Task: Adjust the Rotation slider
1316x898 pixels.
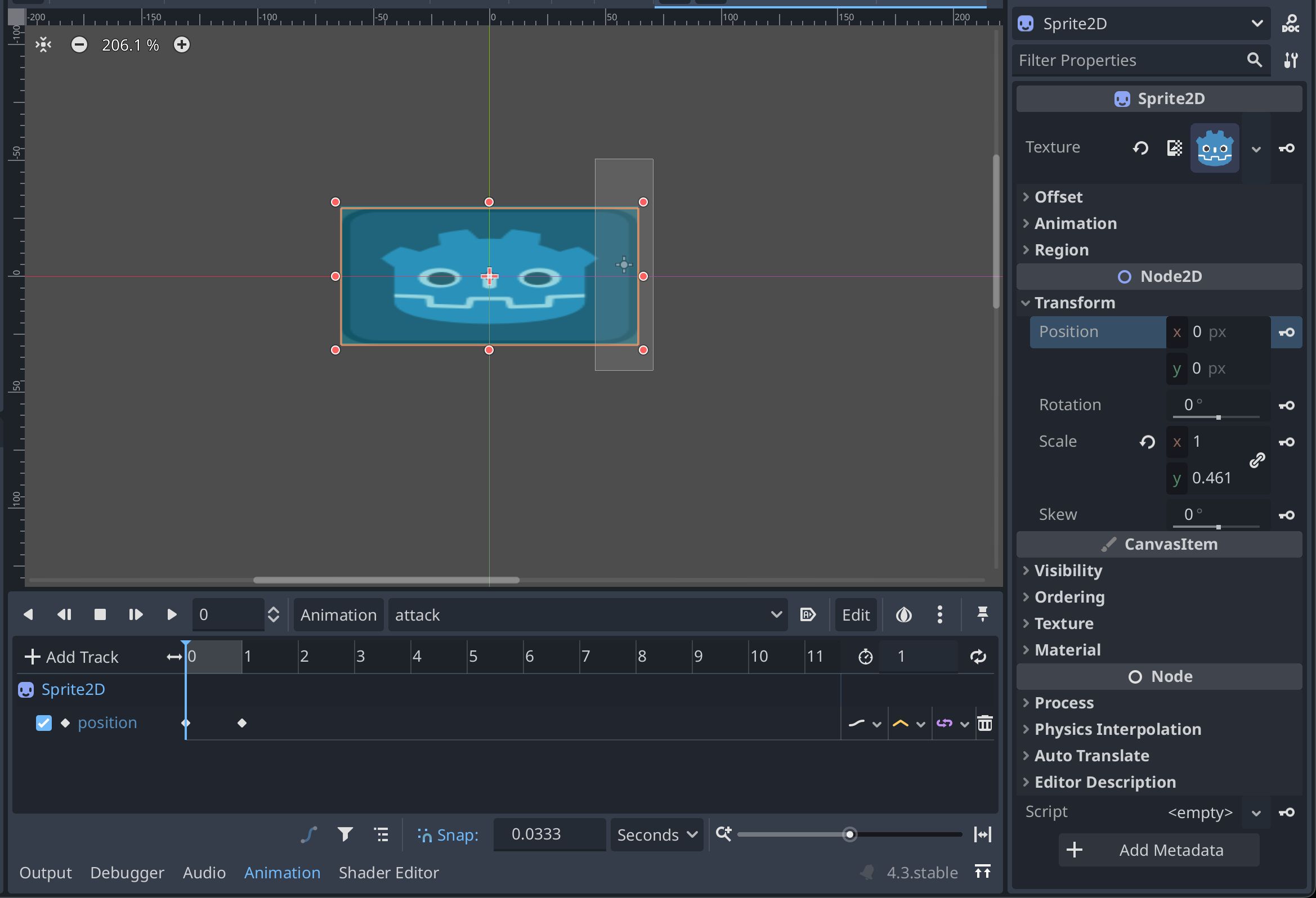Action: coord(1216,417)
